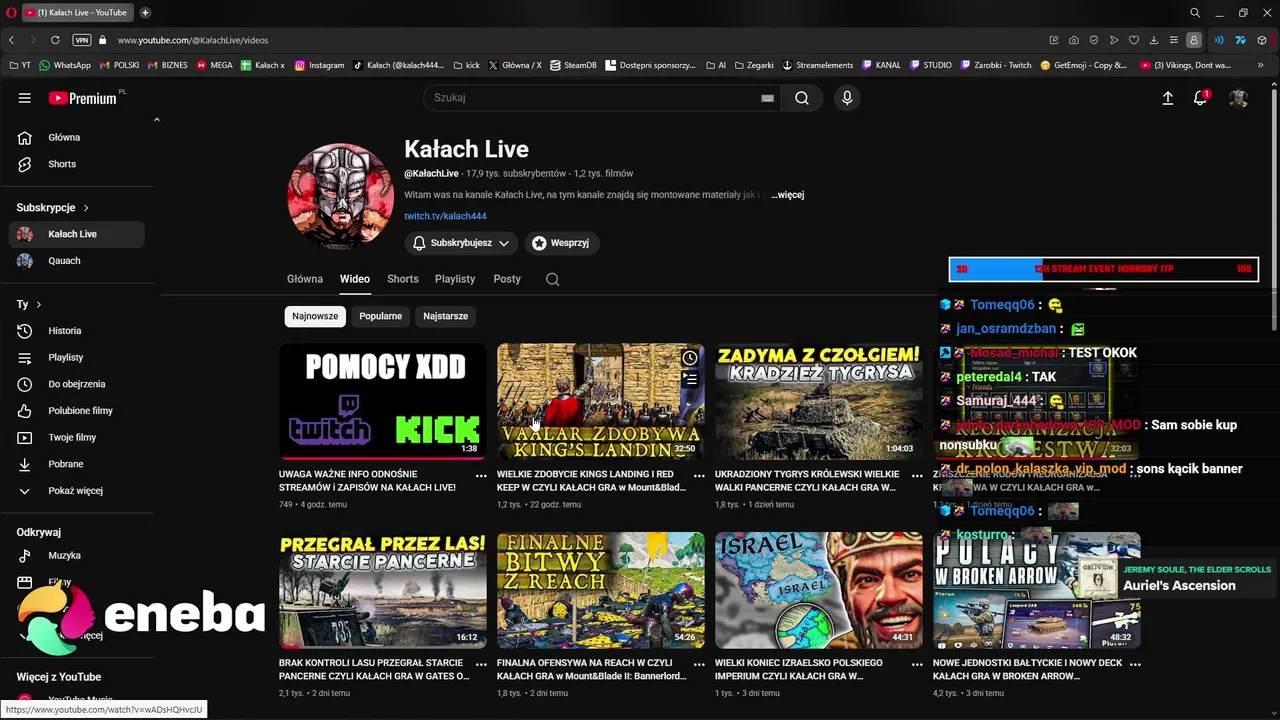
Task: Open Kałach Live subscription in sidebar
Action: (x=76, y=234)
